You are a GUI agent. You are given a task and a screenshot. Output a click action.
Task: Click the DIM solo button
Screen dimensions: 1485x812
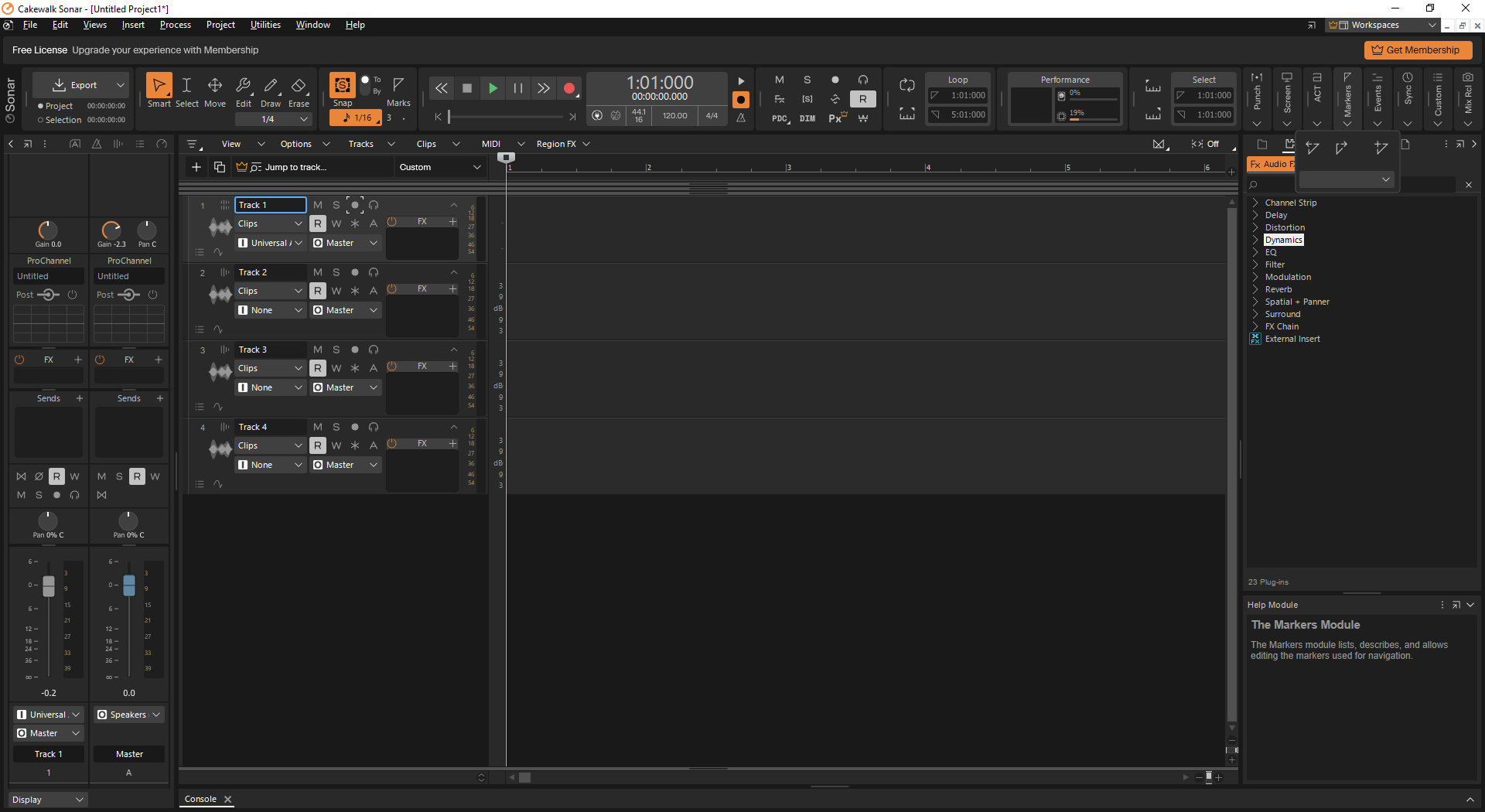807,118
